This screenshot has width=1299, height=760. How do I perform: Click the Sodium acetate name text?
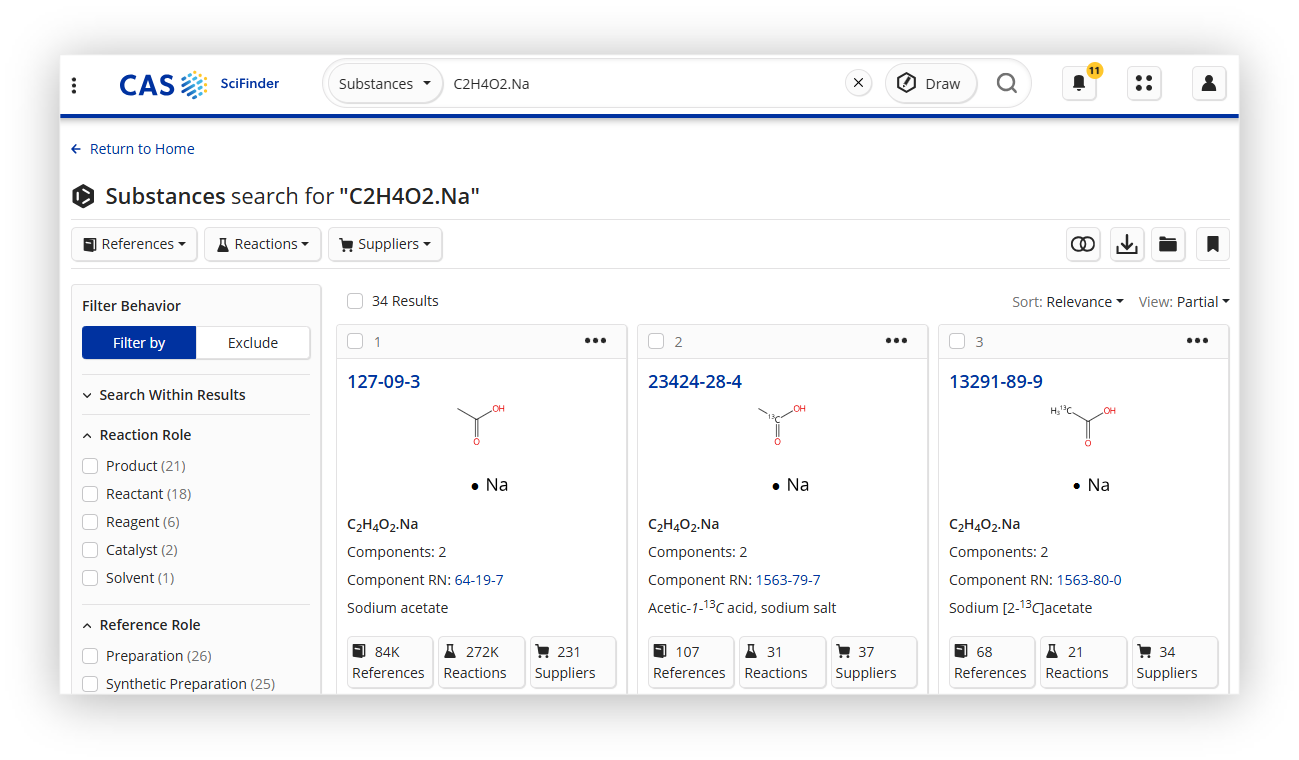pos(398,608)
